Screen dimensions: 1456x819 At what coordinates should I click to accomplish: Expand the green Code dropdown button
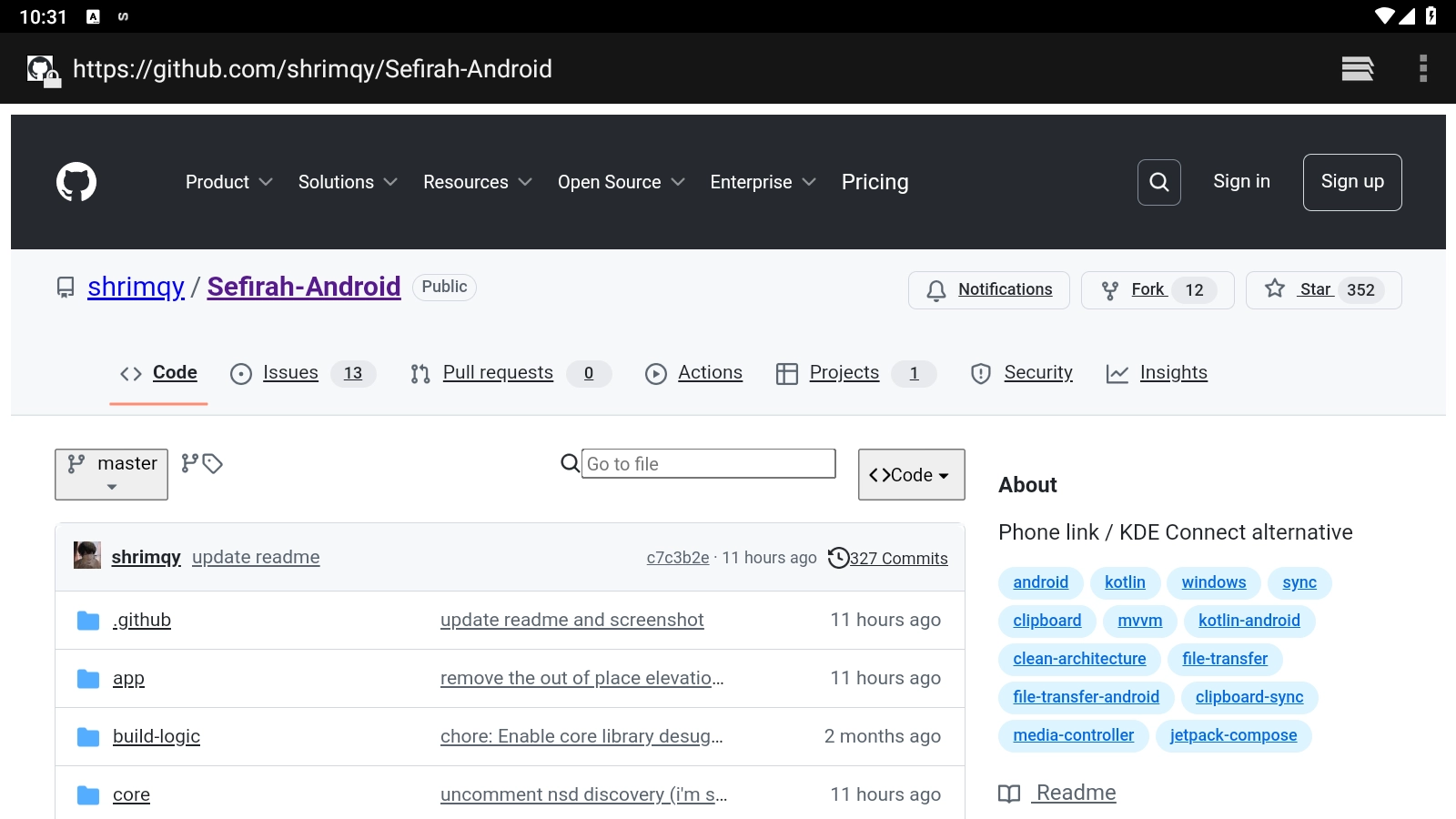911,475
